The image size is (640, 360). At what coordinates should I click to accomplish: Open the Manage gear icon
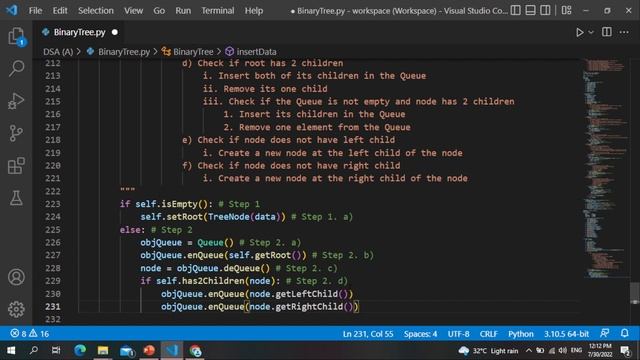(x=16, y=309)
